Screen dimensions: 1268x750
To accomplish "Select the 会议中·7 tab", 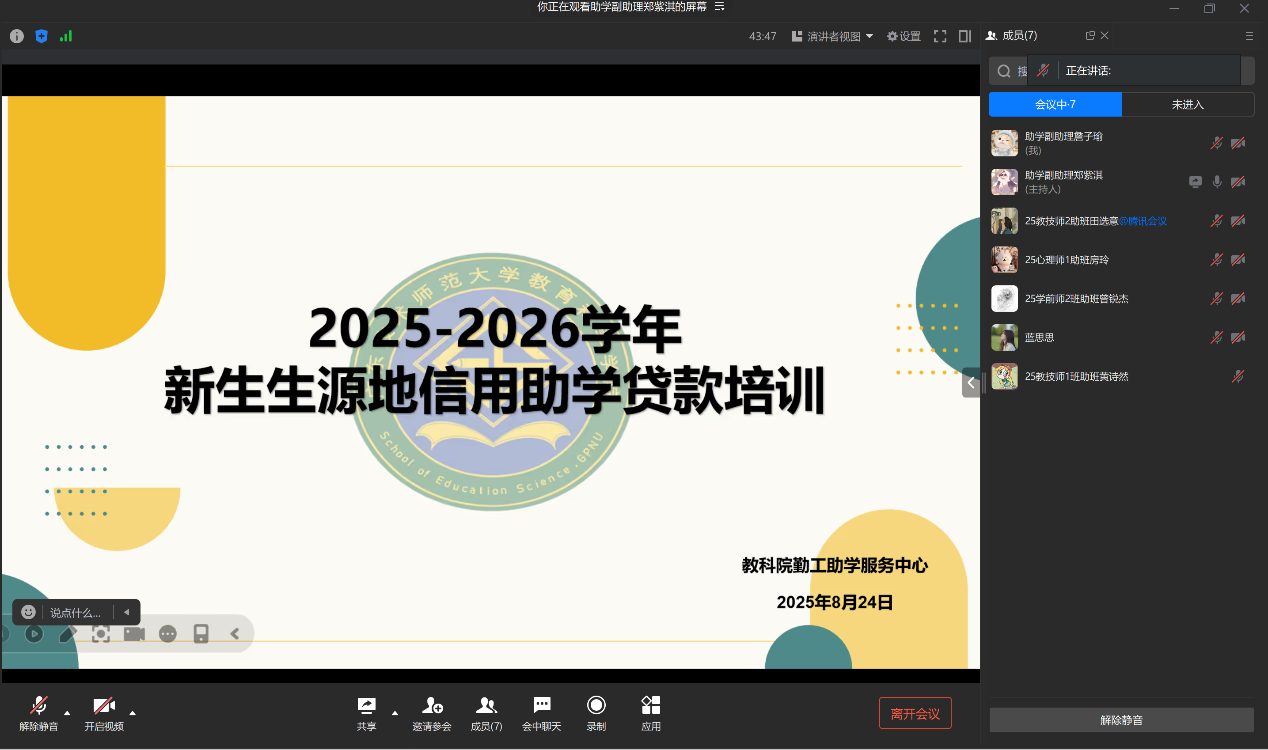I will point(1055,104).
